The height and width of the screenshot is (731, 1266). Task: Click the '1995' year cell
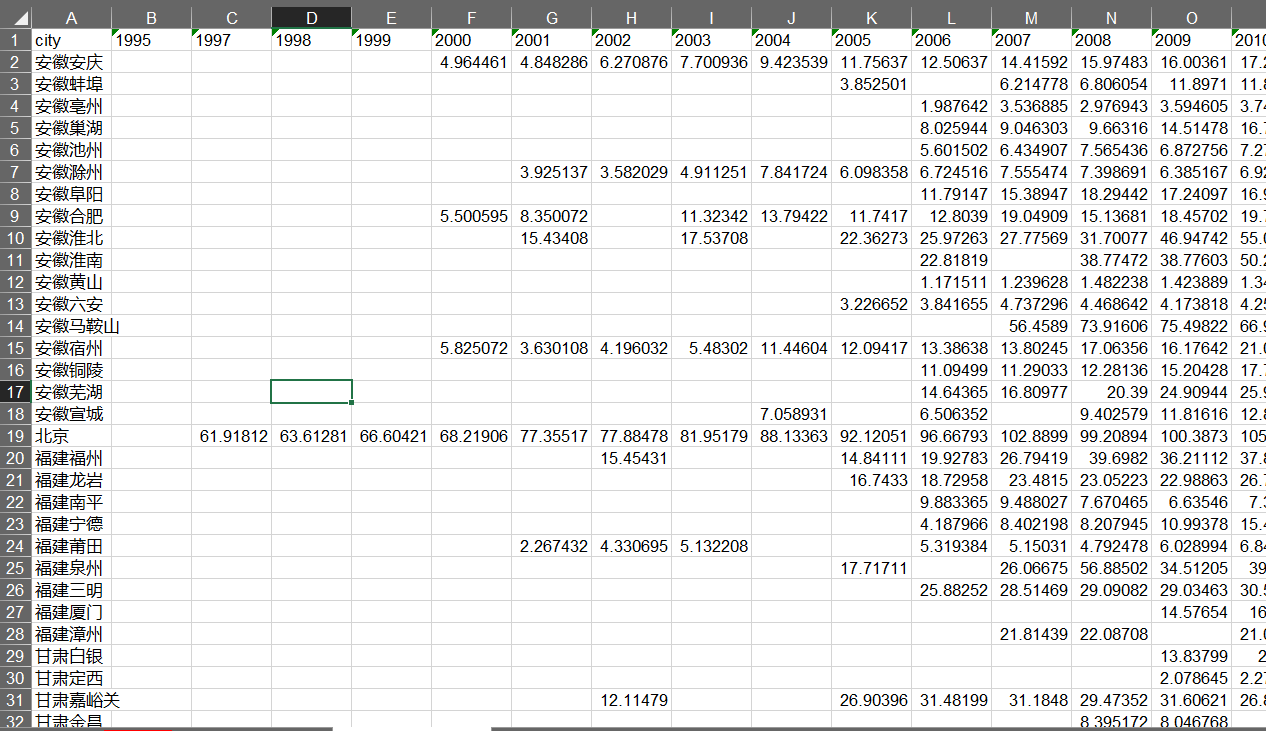coord(151,40)
